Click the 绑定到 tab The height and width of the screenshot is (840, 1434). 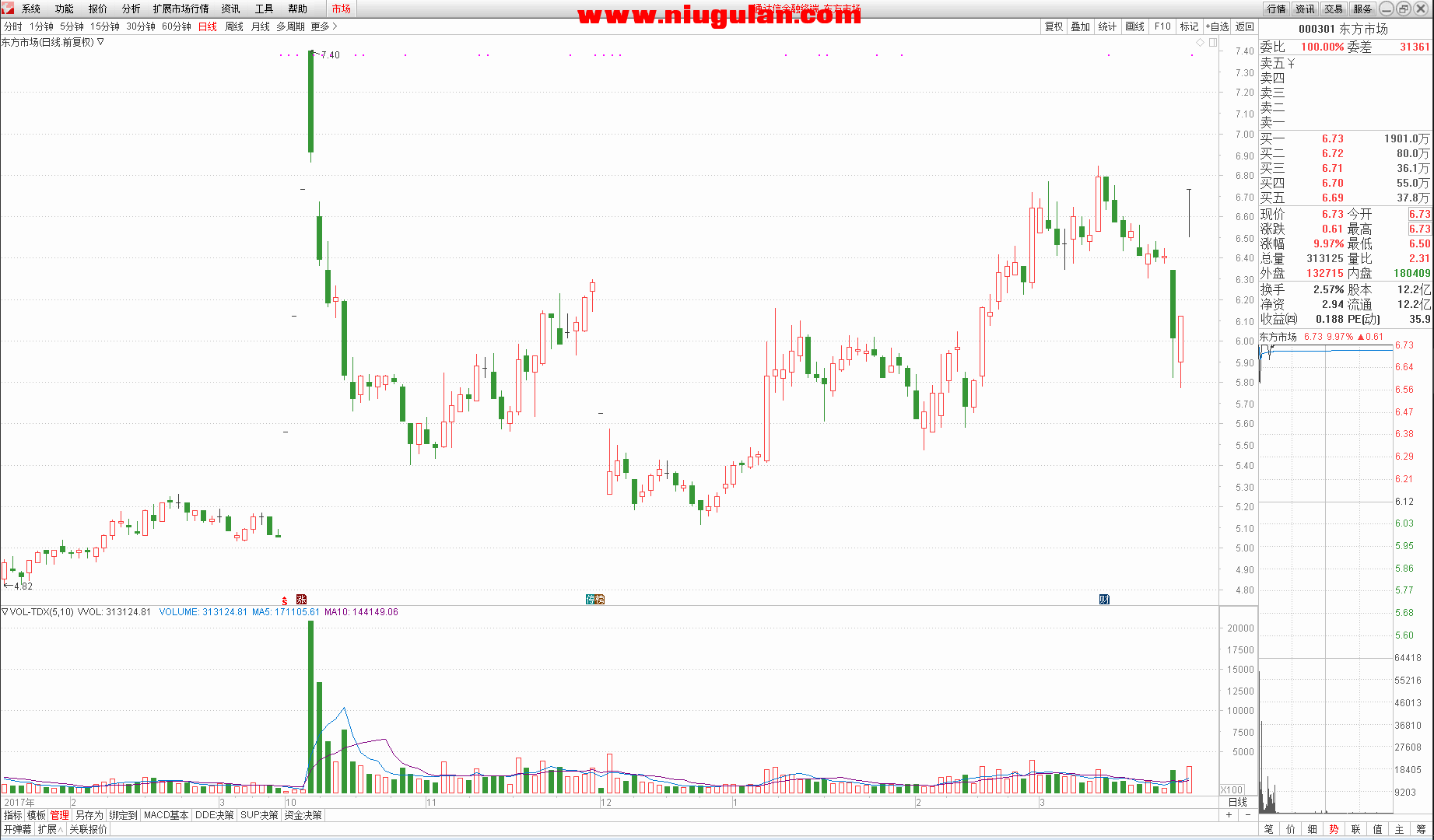pyautogui.click(x=123, y=815)
